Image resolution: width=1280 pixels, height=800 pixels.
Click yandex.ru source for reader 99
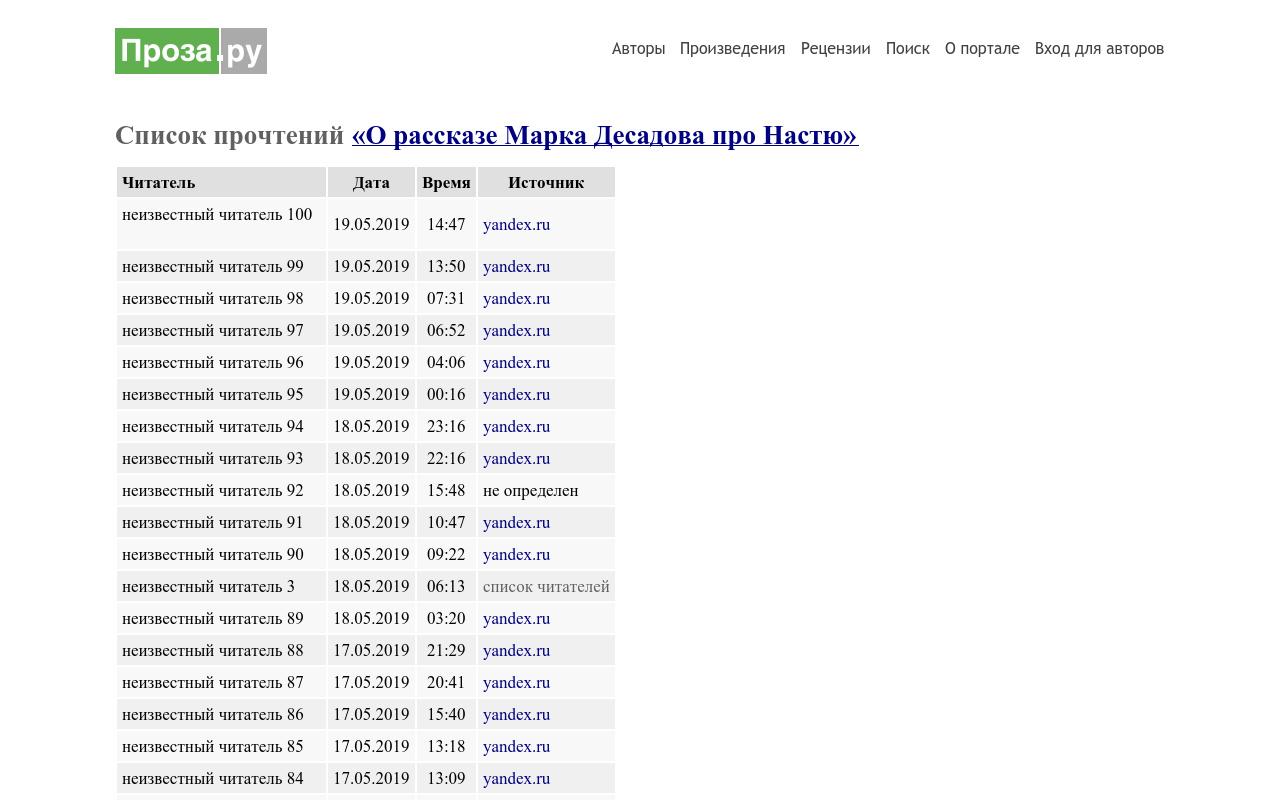pos(516,266)
